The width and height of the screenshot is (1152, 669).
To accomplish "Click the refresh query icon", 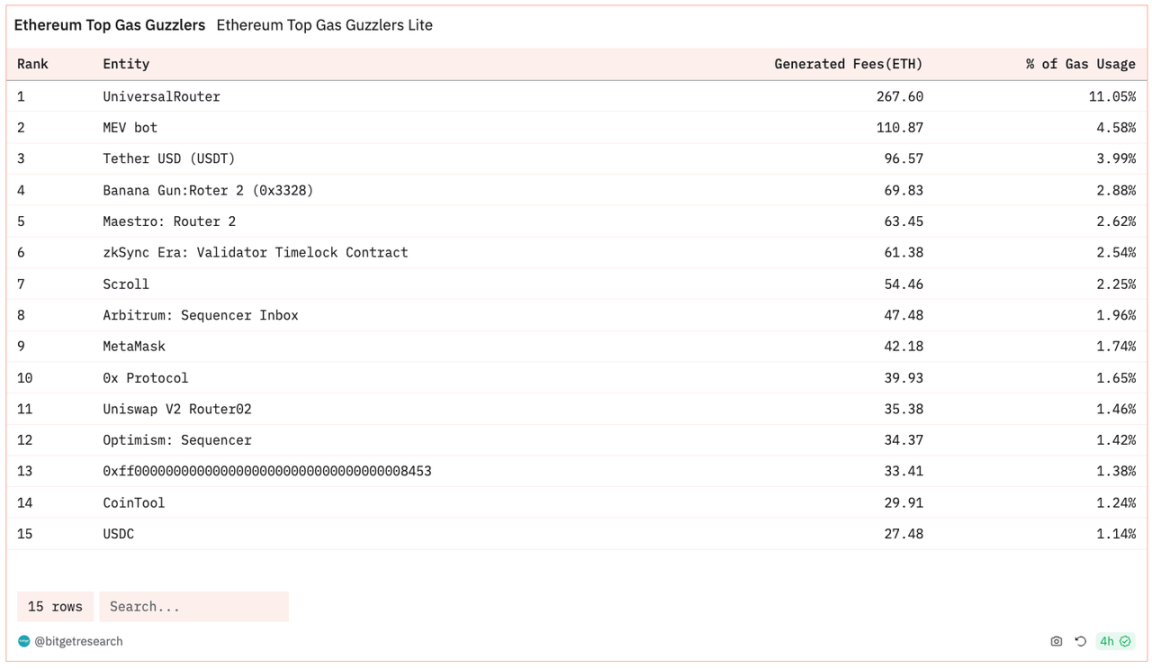I will coord(1080,641).
